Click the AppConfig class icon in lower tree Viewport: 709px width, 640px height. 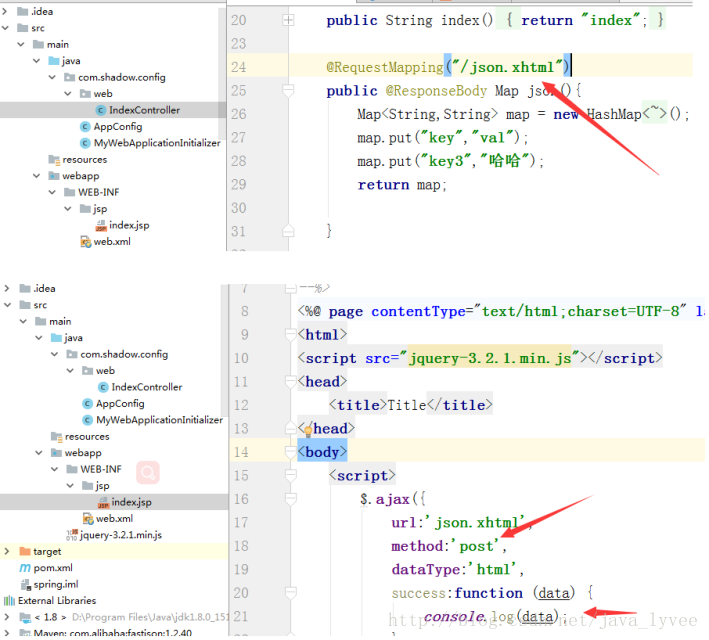pos(87,403)
